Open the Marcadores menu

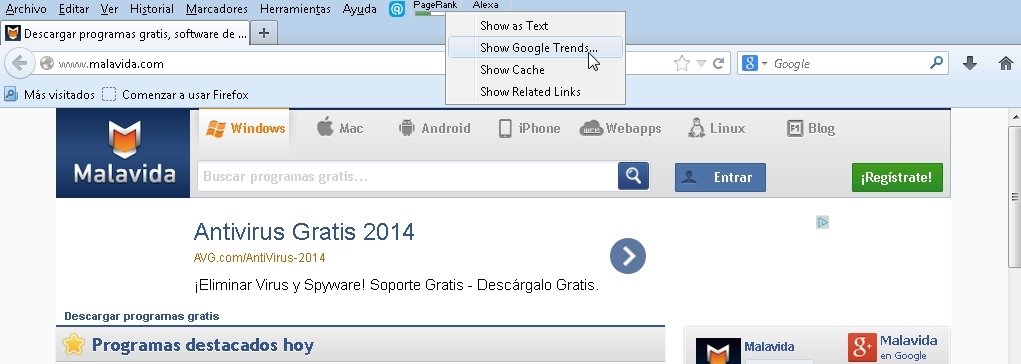[217, 9]
